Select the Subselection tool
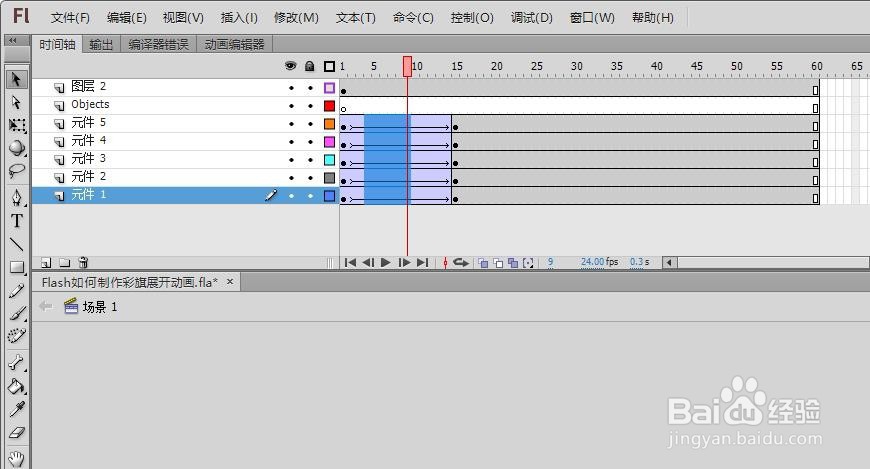Image resolution: width=870 pixels, height=469 pixels. click(17, 102)
